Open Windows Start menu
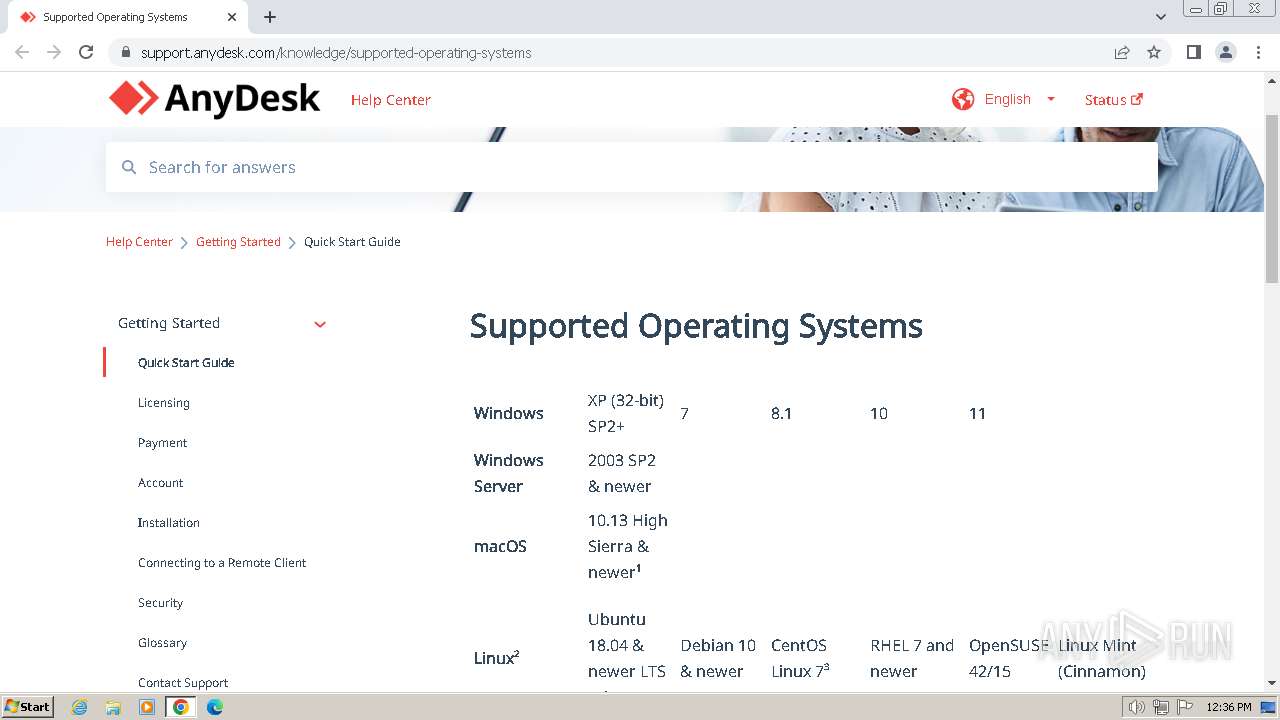Image resolution: width=1280 pixels, height=720 pixels. point(28,707)
